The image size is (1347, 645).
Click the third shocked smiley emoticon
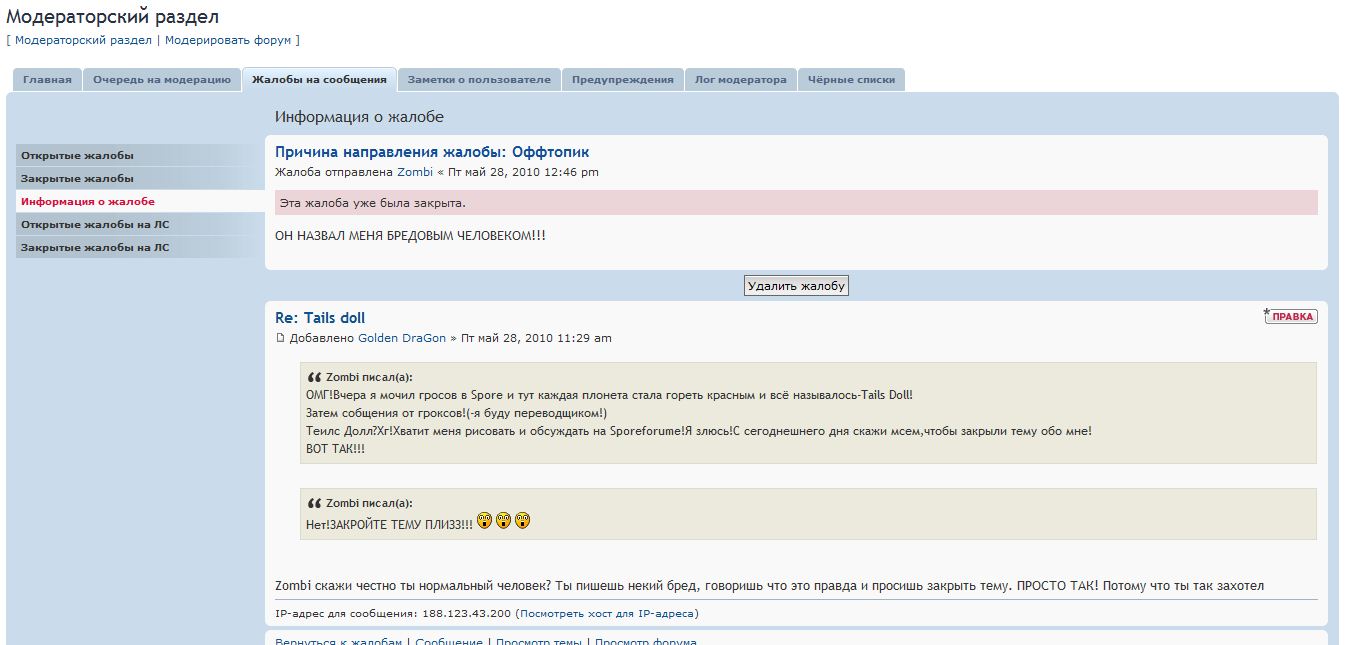[522, 520]
